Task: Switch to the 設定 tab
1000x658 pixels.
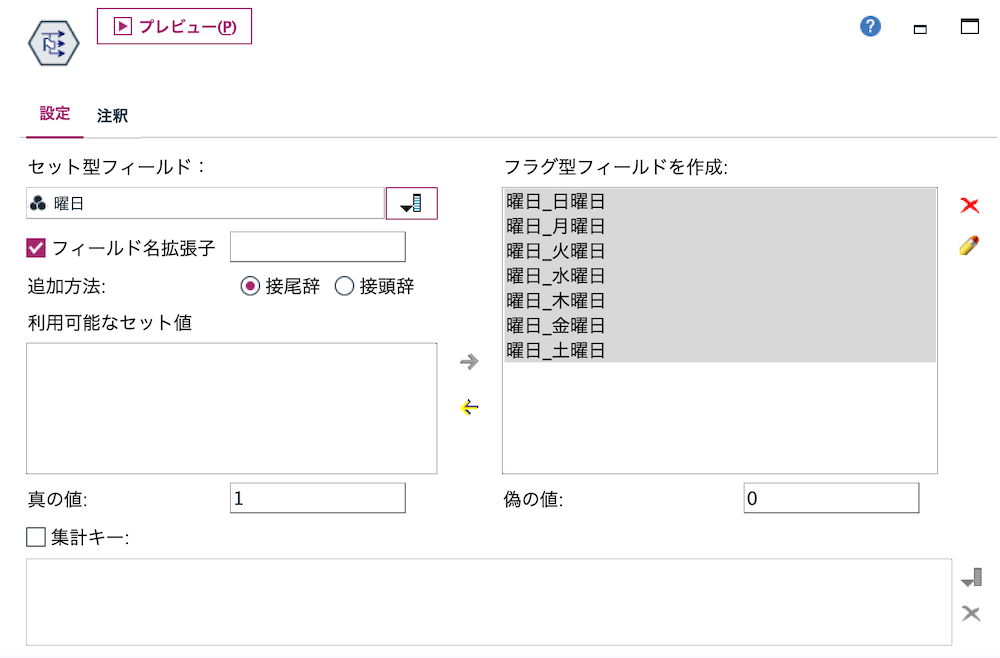Action: (x=53, y=115)
